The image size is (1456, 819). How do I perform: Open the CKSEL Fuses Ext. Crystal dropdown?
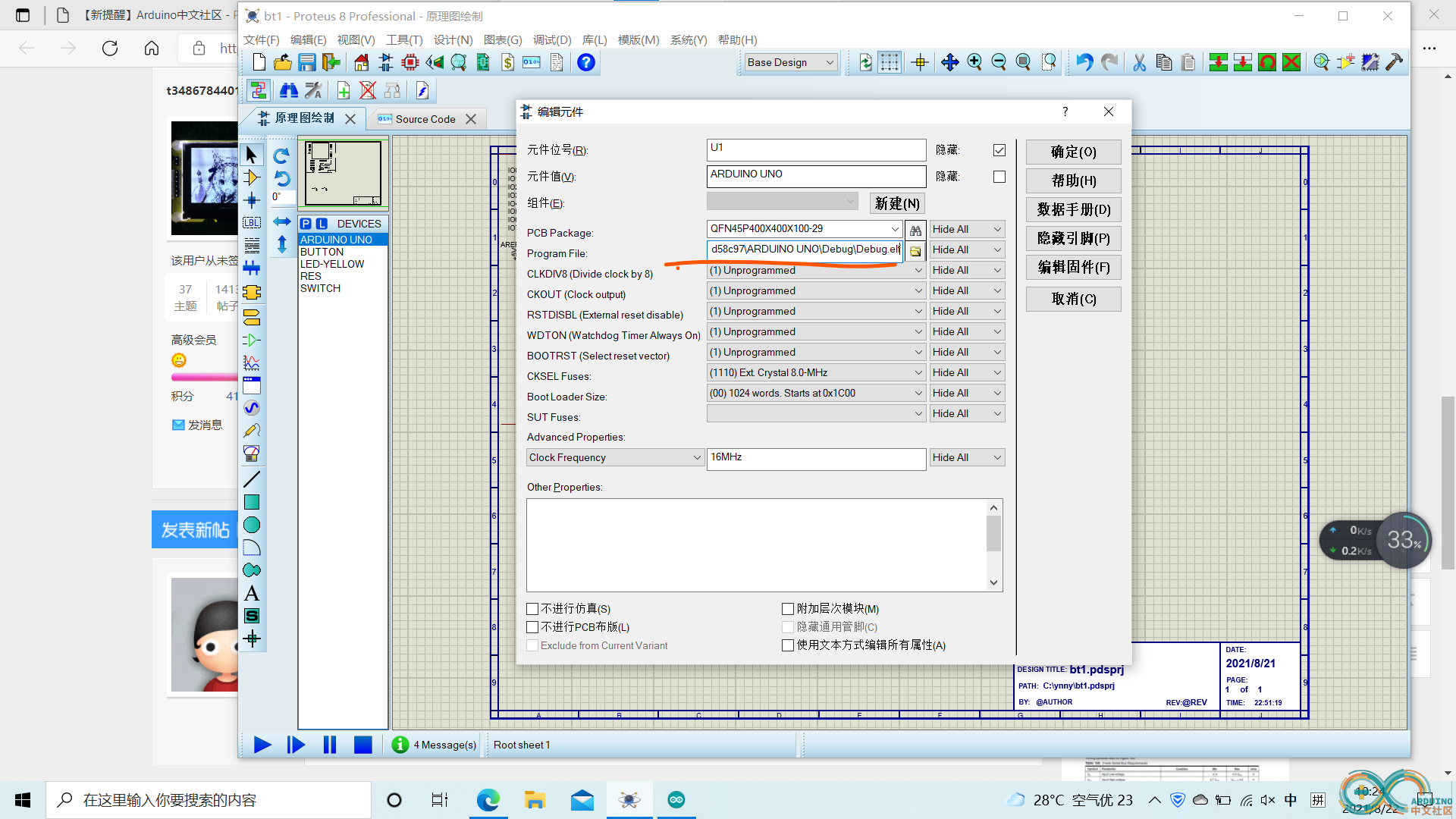[x=816, y=373]
